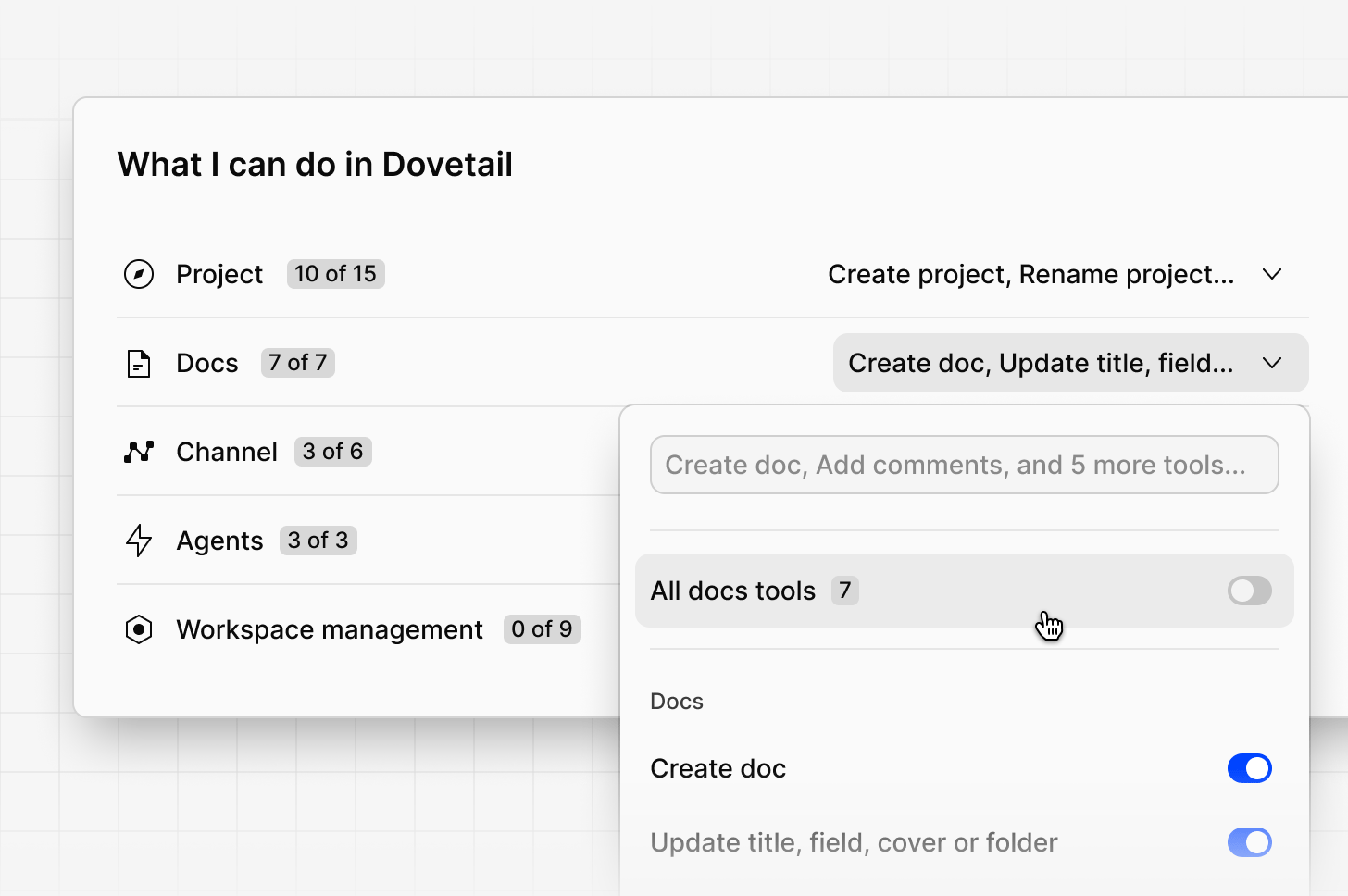
Task: Focus the docs tools search field
Action: [965, 465]
